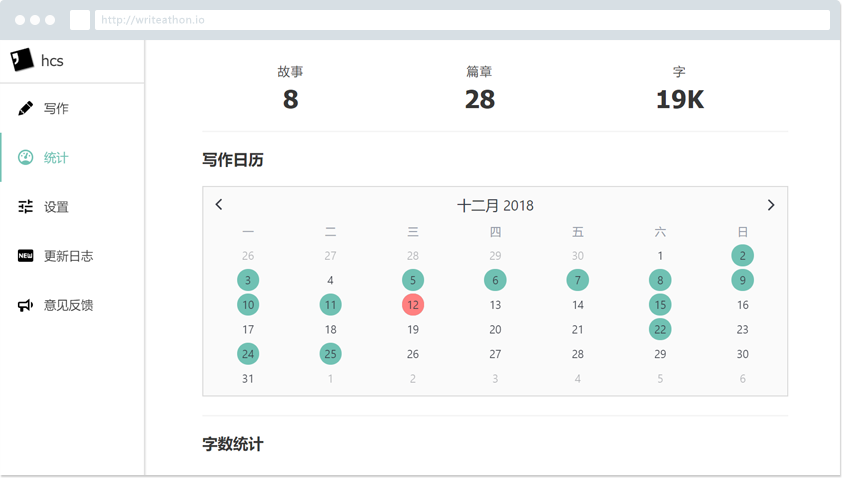The height and width of the screenshot is (478, 842).
Task: Open the 意见反馈 feedback link
Action: pos(68,305)
